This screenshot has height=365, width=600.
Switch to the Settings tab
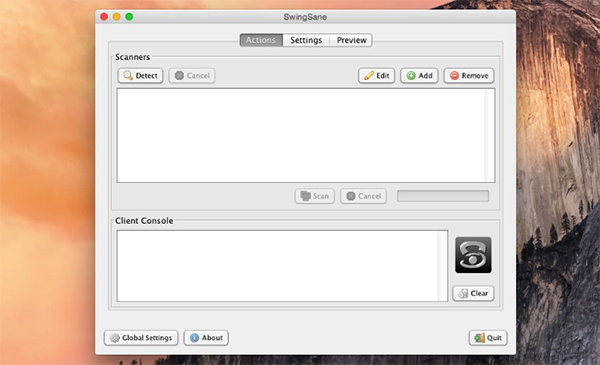tap(306, 40)
